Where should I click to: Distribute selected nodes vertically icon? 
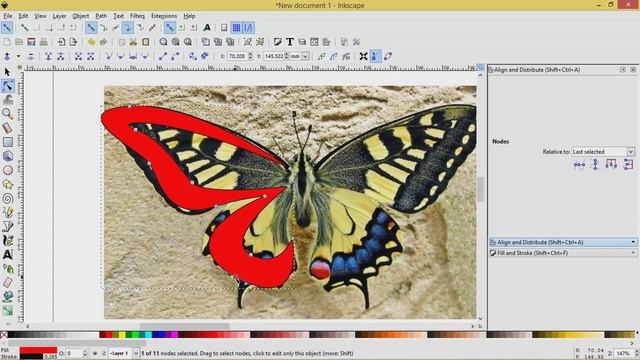(x=628, y=164)
